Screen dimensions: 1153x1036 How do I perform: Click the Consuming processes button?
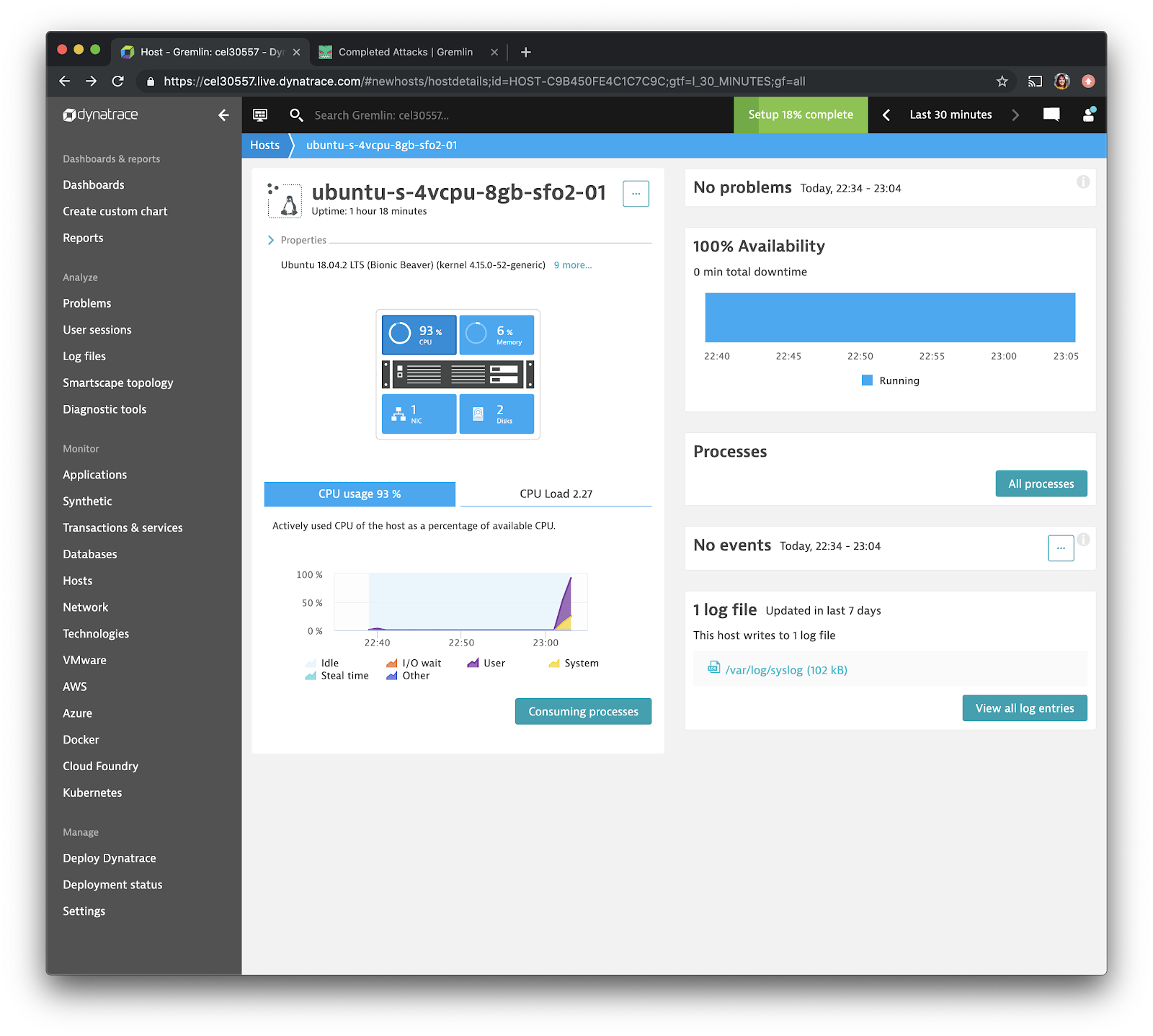click(x=583, y=711)
